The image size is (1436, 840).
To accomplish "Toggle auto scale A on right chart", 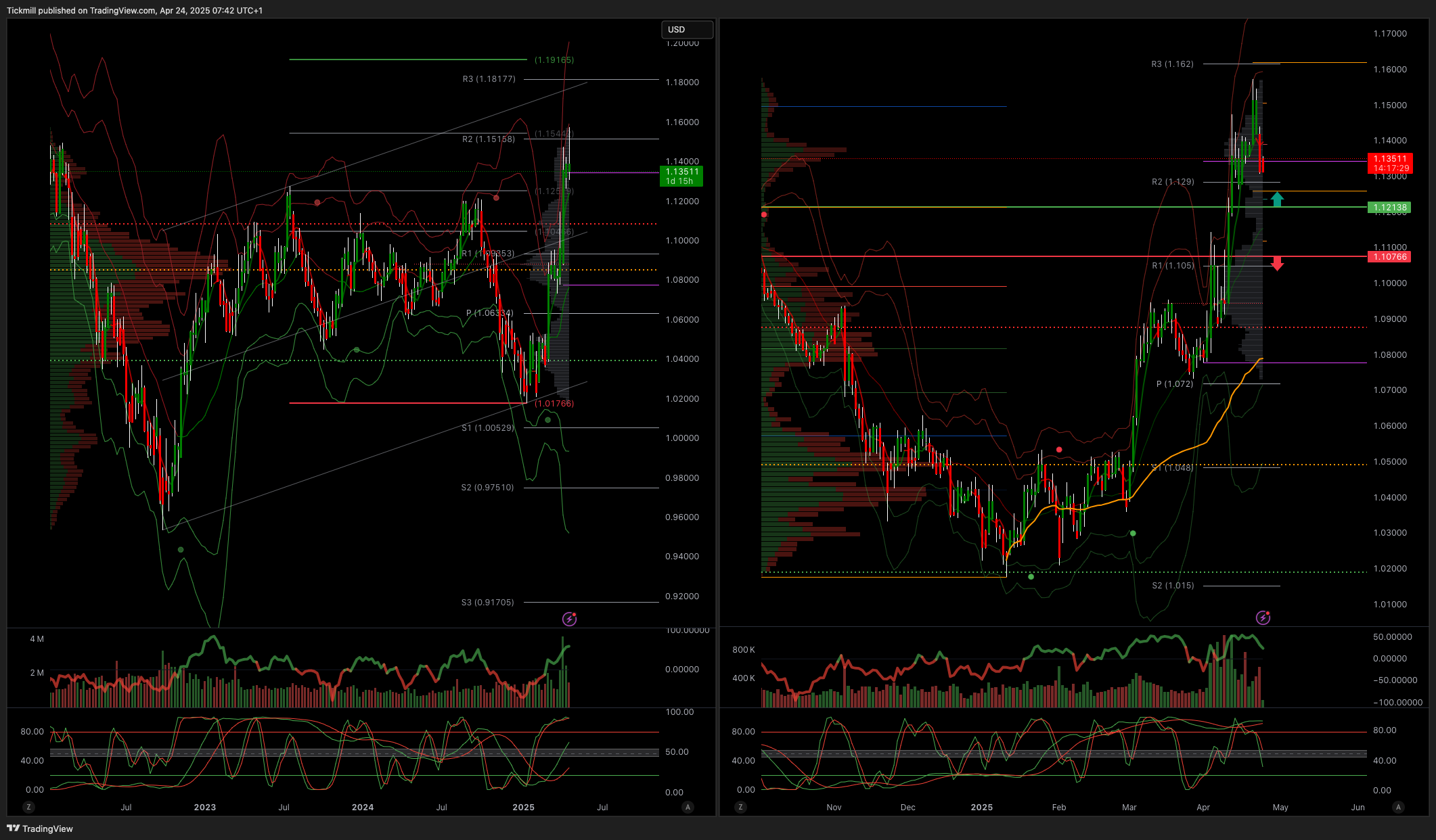I will (x=1399, y=807).
